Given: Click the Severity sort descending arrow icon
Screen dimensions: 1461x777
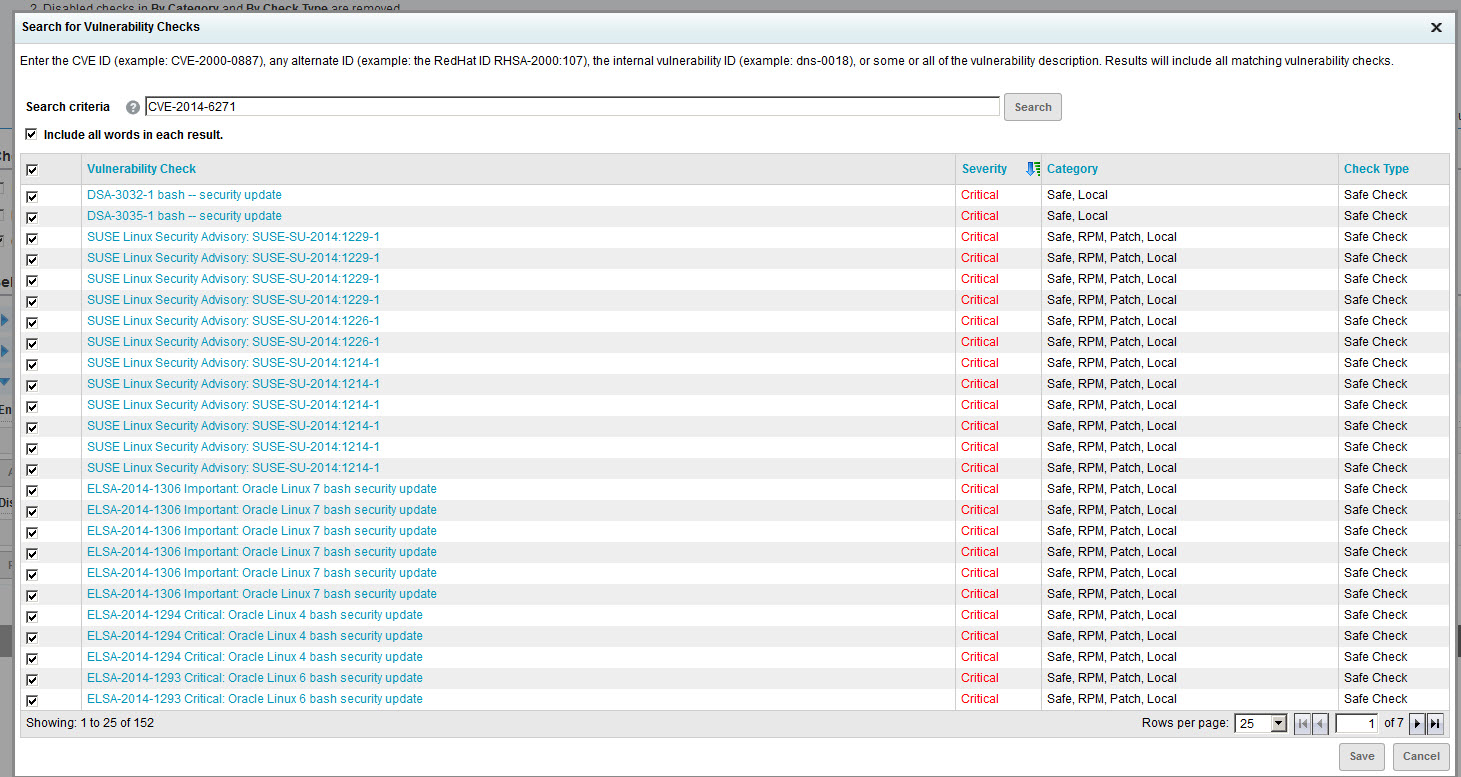Looking at the screenshot, I should (x=1032, y=169).
